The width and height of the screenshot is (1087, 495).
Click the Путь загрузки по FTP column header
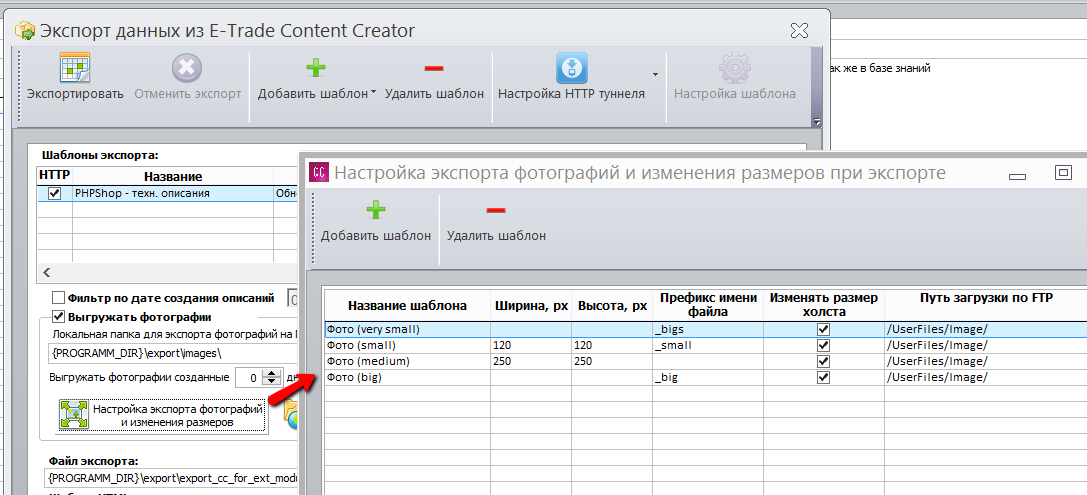pyautogui.click(x=986, y=299)
